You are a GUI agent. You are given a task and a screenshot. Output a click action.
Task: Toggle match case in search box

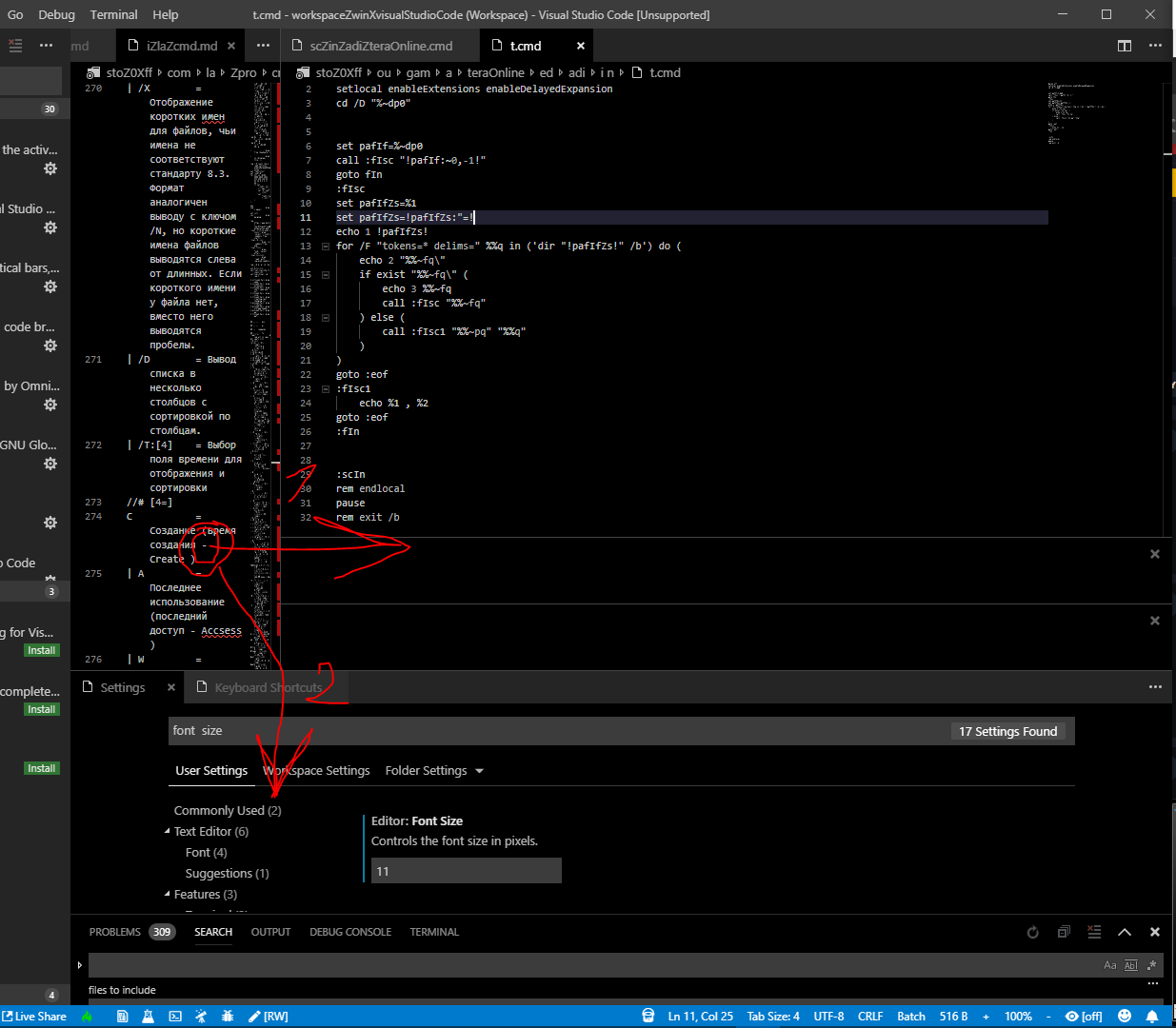(1110, 964)
